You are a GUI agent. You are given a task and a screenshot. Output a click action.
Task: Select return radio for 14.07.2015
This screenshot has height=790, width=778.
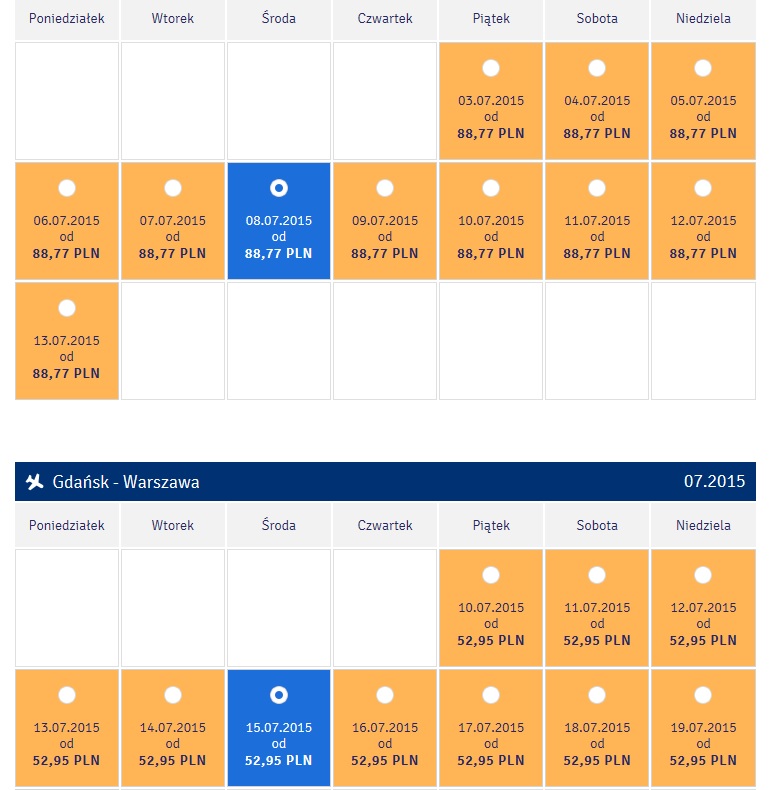click(173, 695)
